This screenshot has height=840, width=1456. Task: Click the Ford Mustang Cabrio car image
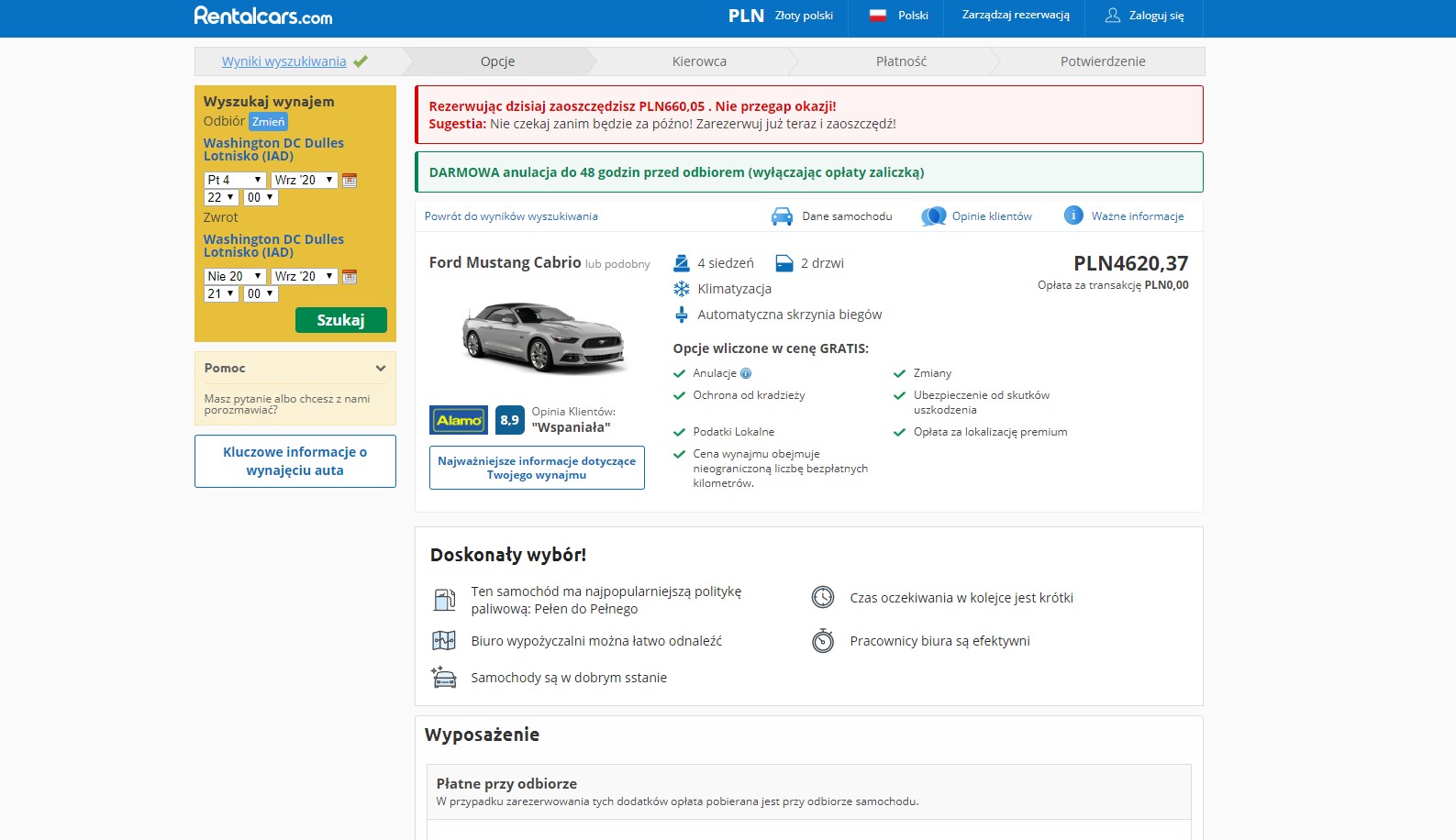coord(543,337)
